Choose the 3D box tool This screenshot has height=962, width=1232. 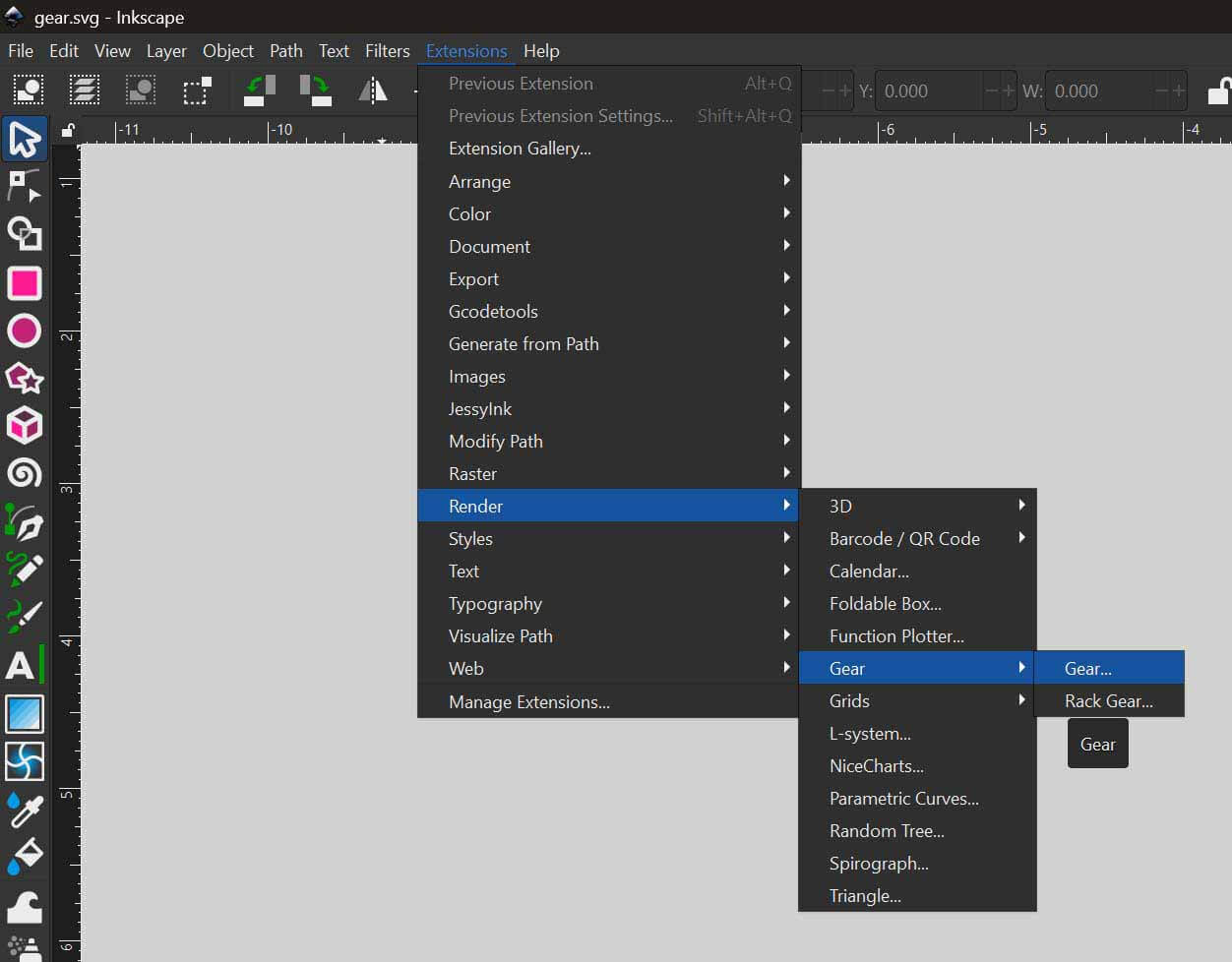[x=24, y=426]
